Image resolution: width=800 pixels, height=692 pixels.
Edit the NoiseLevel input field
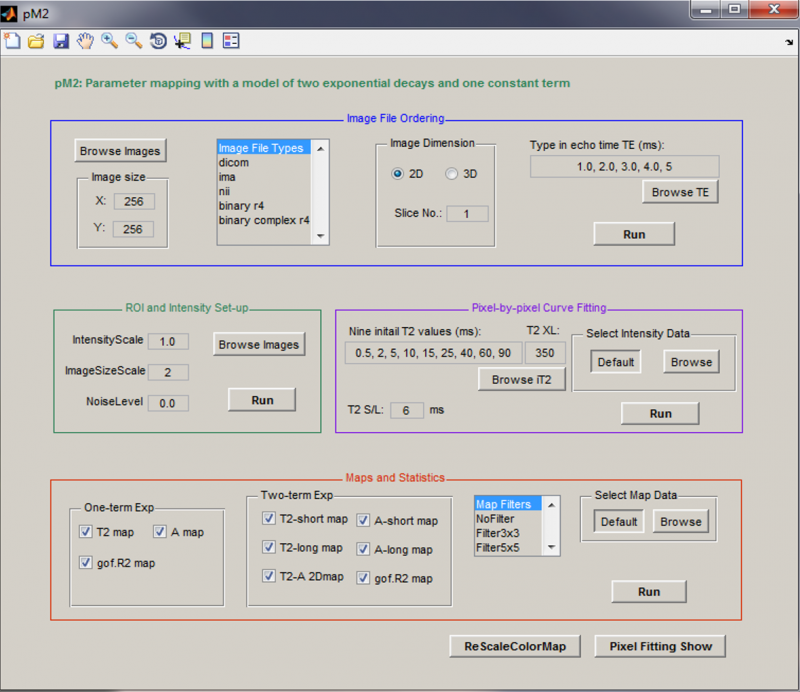coord(168,403)
